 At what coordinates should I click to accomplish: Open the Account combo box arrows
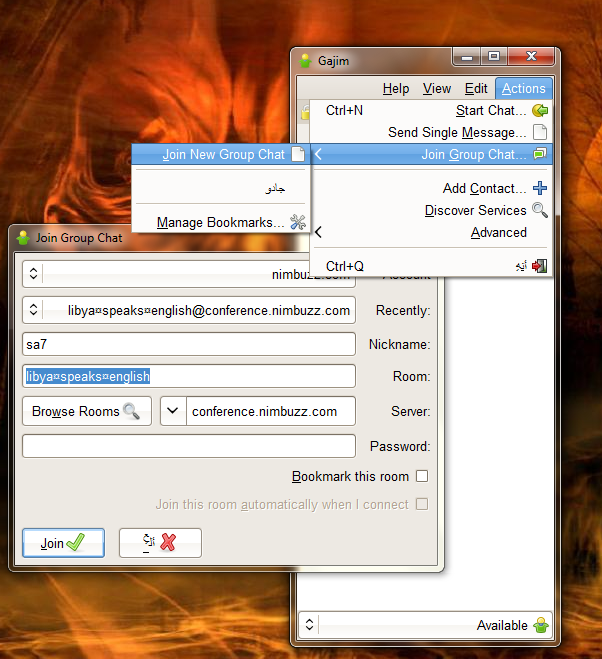[33, 274]
